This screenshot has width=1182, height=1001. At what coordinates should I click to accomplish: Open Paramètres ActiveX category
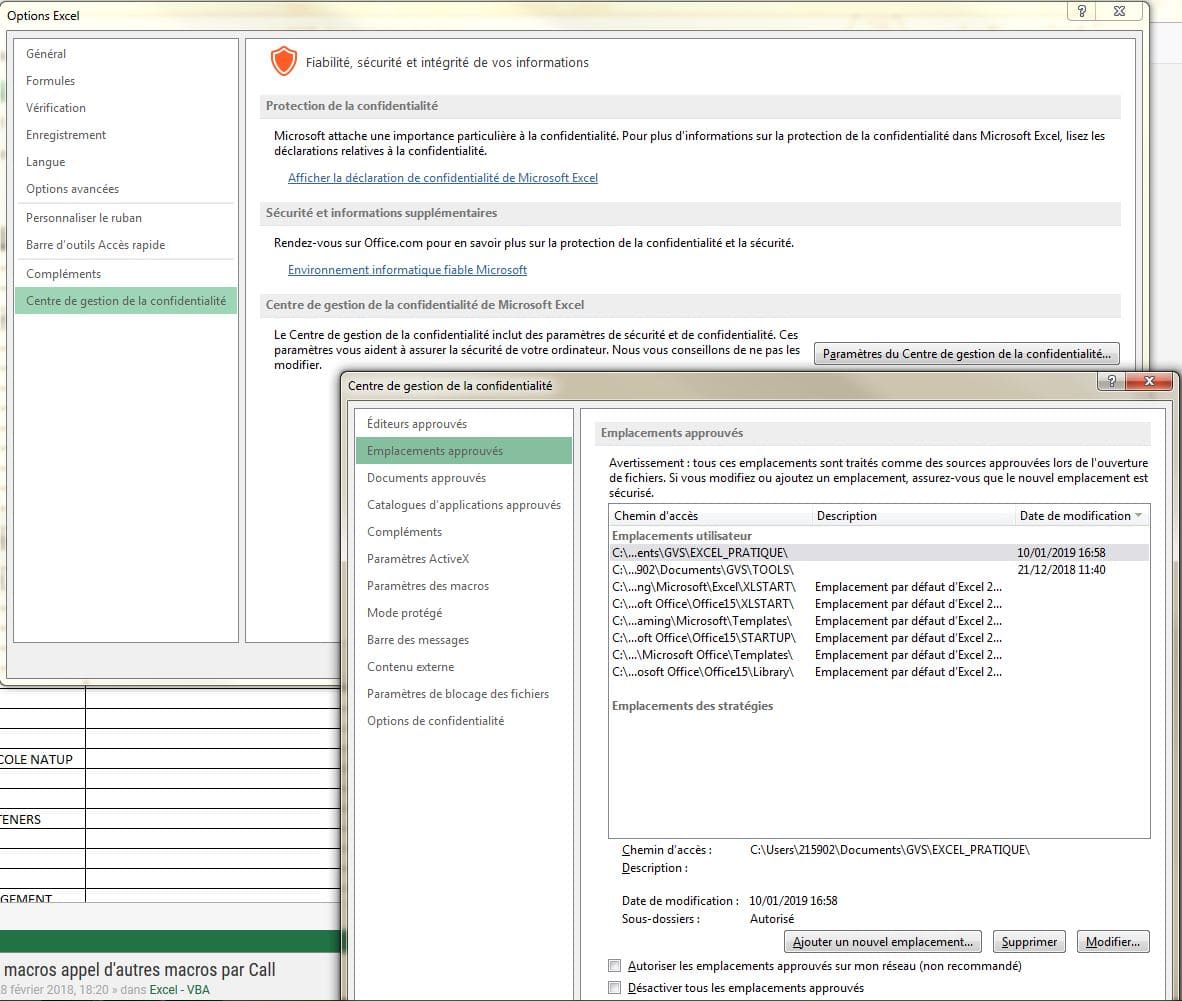click(418, 559)
